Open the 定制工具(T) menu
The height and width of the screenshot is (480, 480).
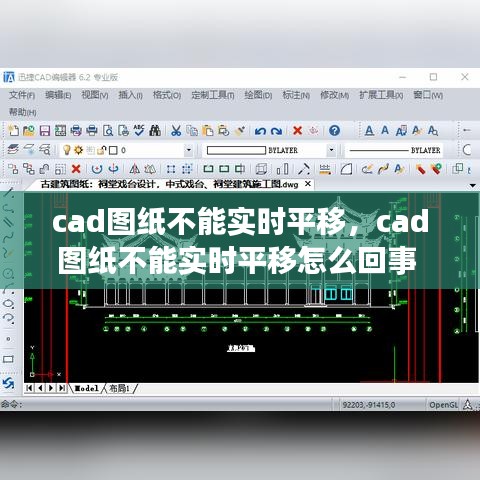click(x=213, y=95)
